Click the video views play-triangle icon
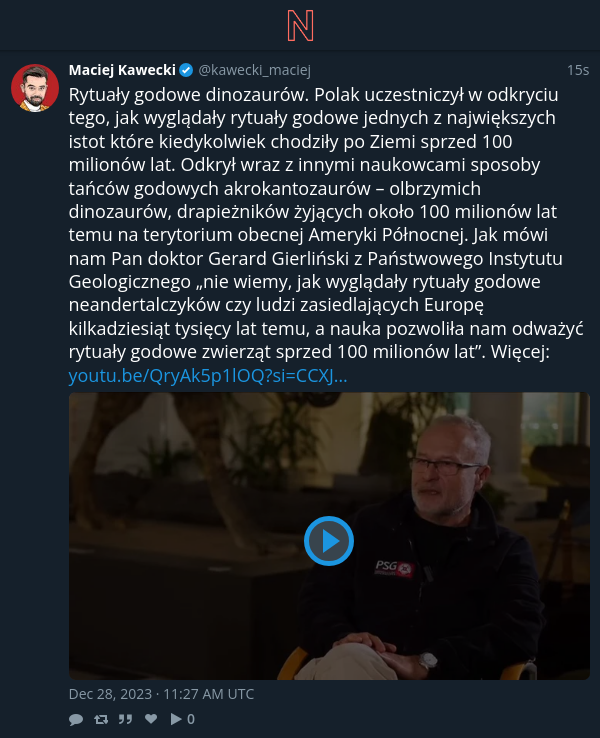 pos(176,719)
